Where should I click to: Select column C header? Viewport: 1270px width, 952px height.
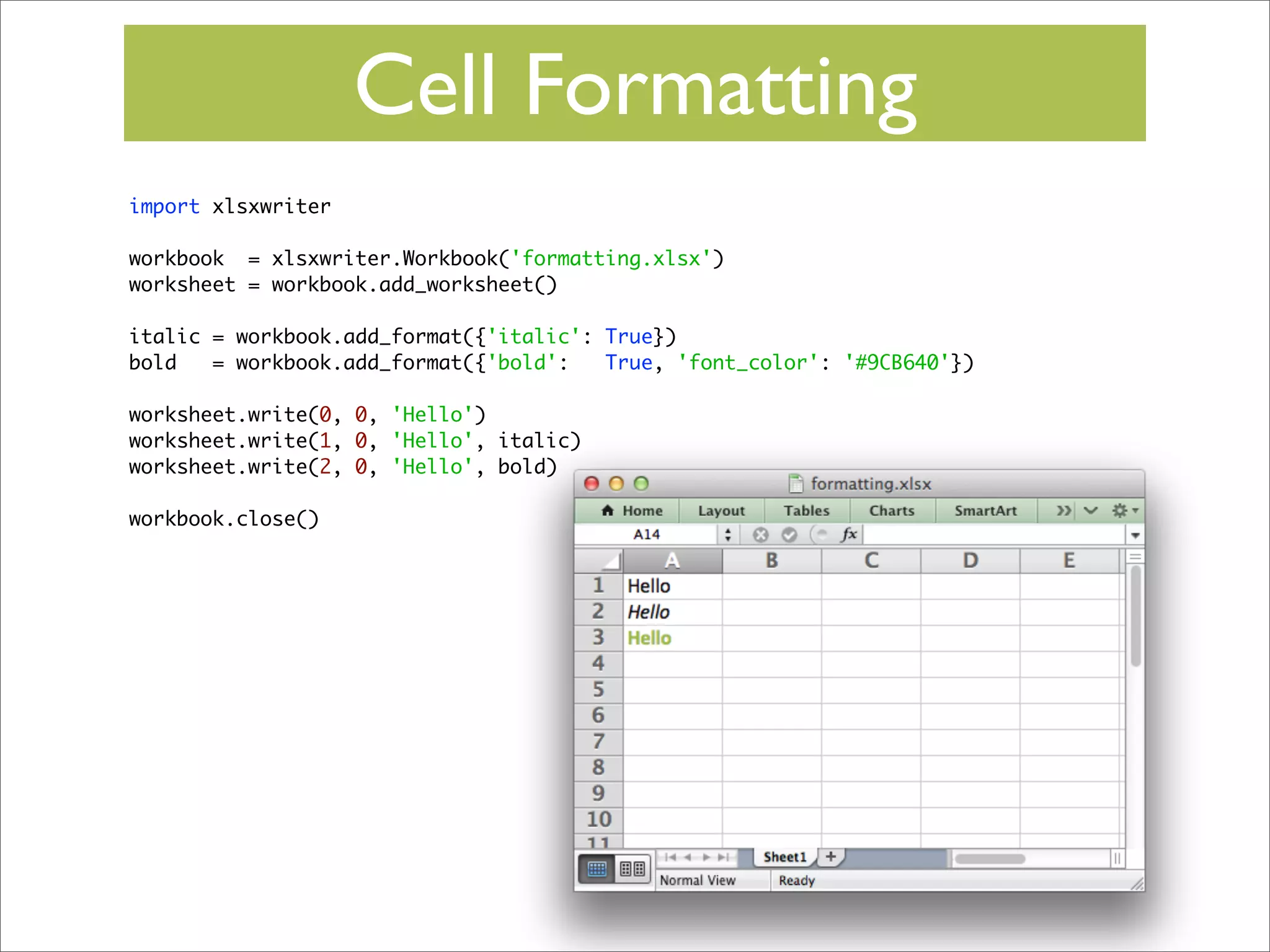871,561
